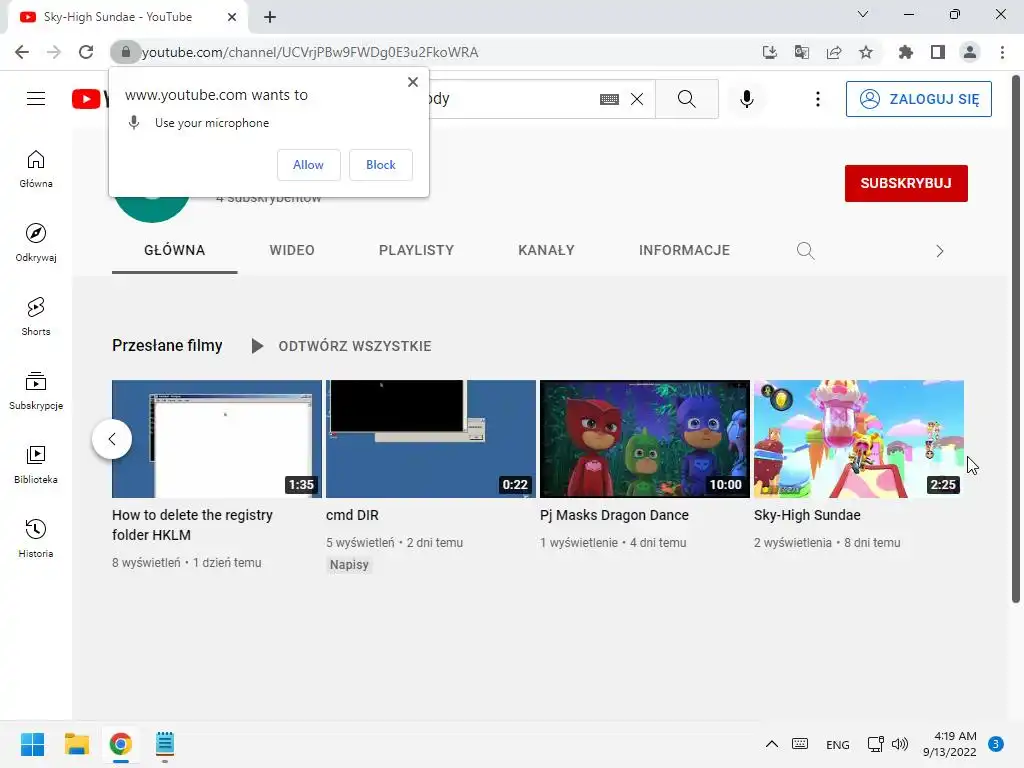Clear the search box text
The height and width of the screenshot is (768, 1024).
tap(637, 99)
